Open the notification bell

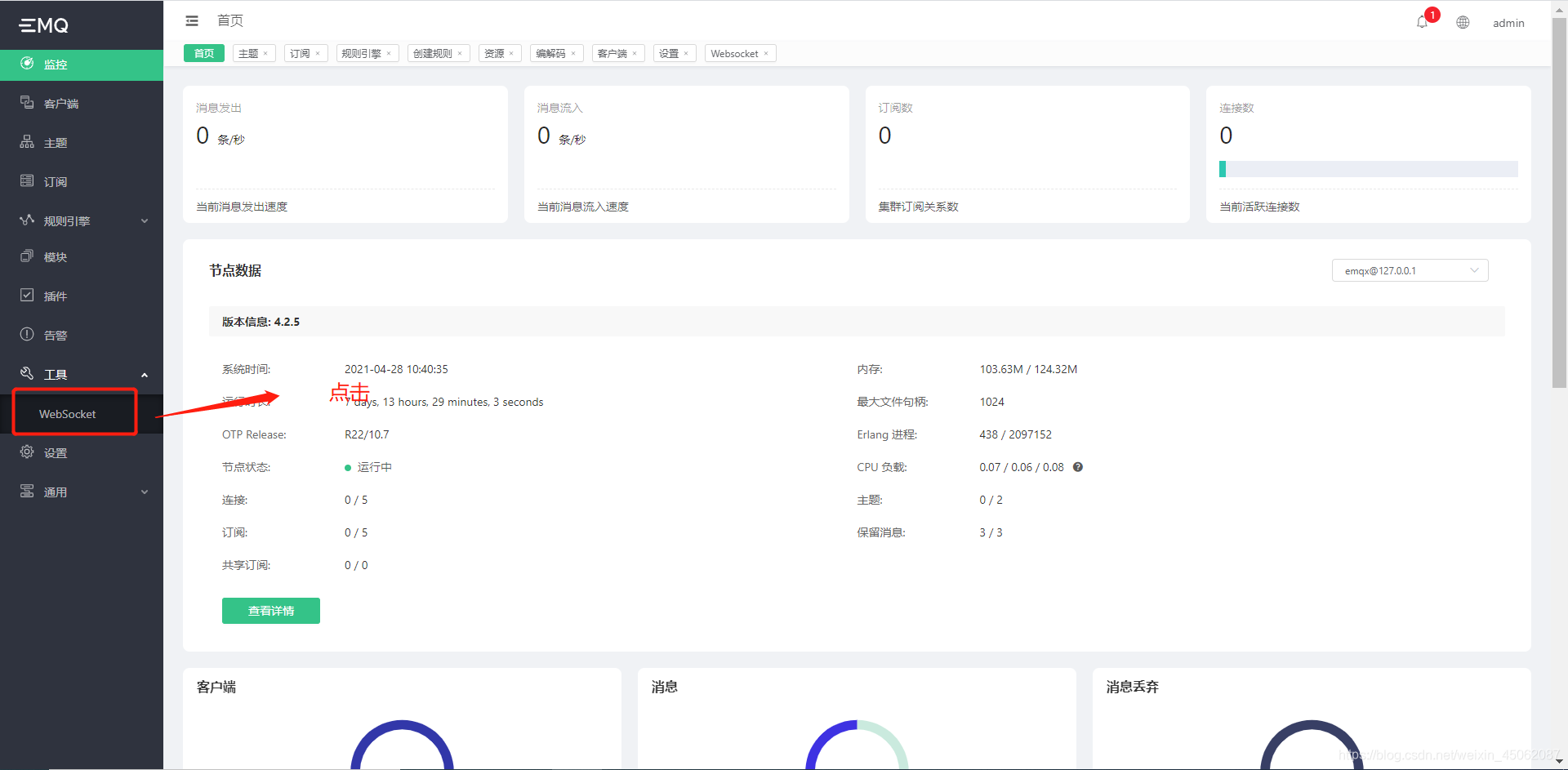(1422, 22)
